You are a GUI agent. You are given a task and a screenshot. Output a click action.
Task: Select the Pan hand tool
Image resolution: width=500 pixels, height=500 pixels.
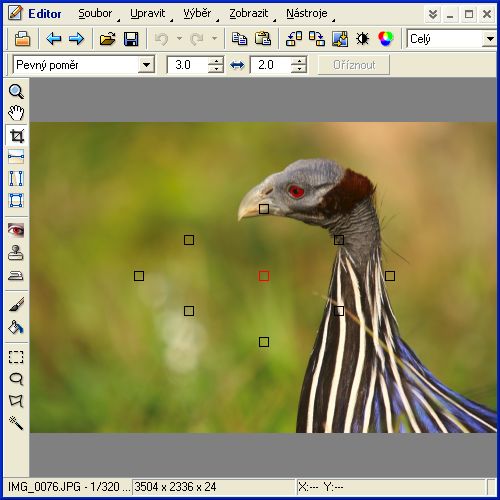16,113
